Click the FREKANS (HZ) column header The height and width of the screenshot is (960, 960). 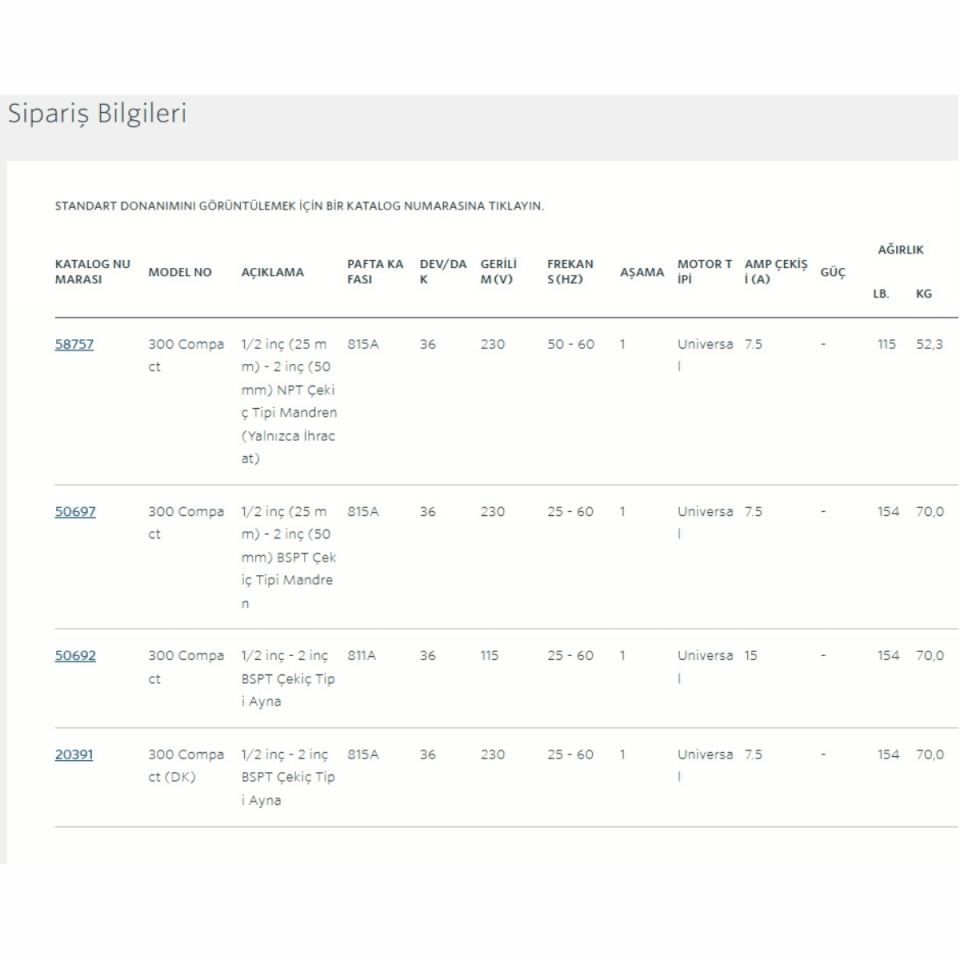pos(570,271)
